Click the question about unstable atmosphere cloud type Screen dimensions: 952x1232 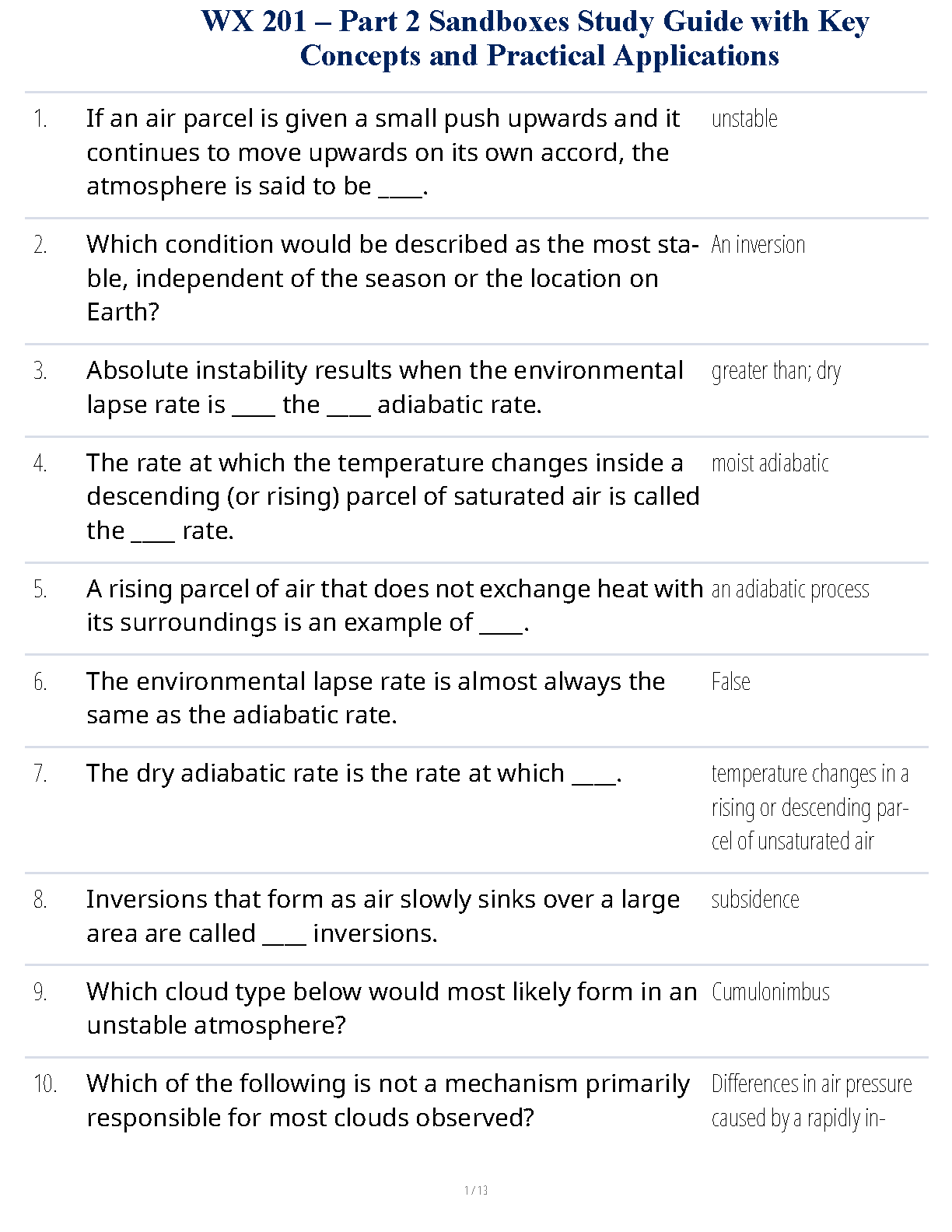coord(391,1009)
